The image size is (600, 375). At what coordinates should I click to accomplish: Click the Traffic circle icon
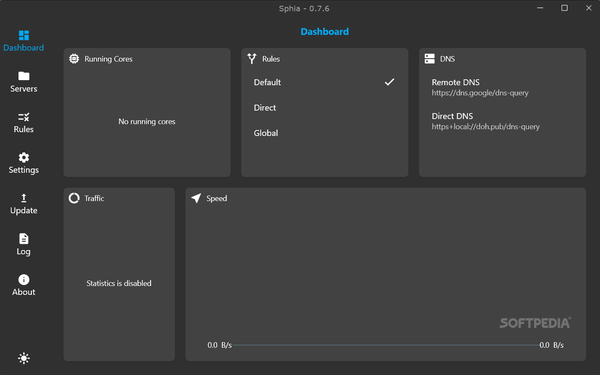[74, 198]
